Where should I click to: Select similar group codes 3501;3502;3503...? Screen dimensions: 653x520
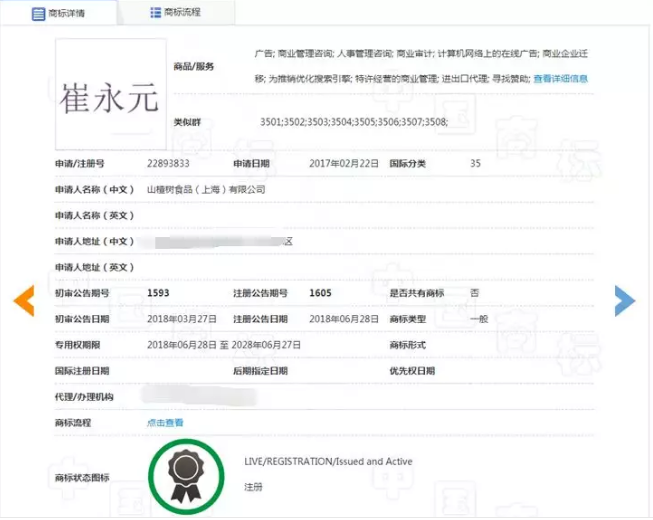click(x=294, y=122)
